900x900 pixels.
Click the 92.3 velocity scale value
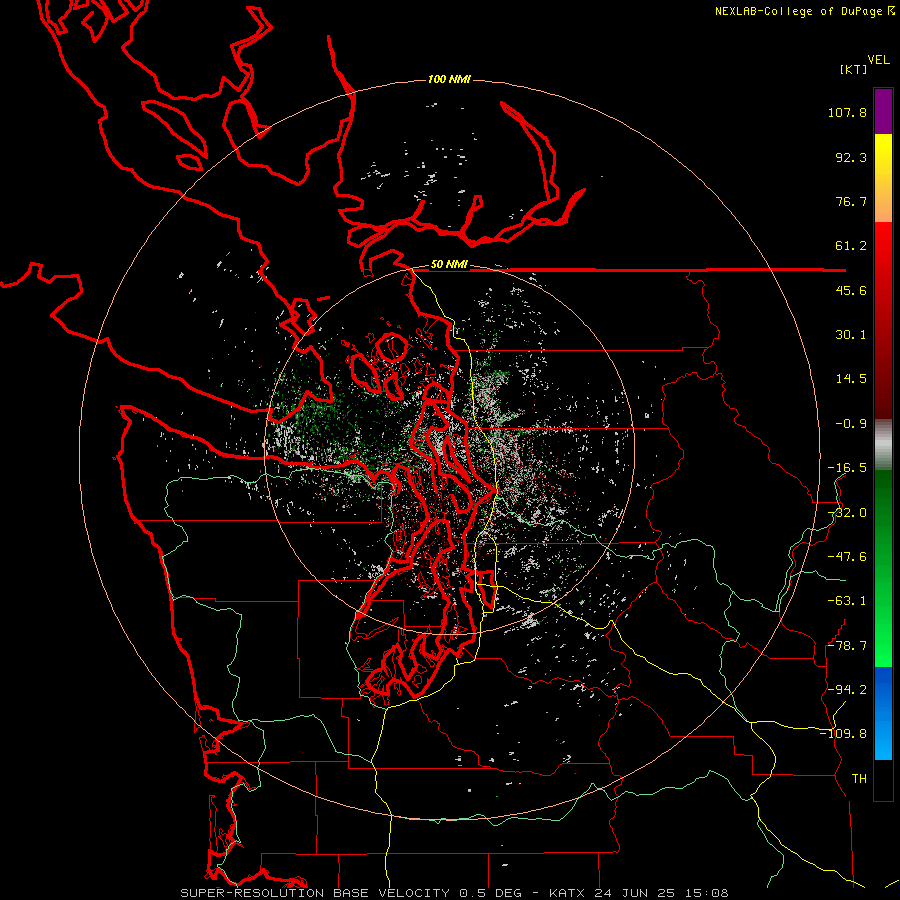point(851,157)
